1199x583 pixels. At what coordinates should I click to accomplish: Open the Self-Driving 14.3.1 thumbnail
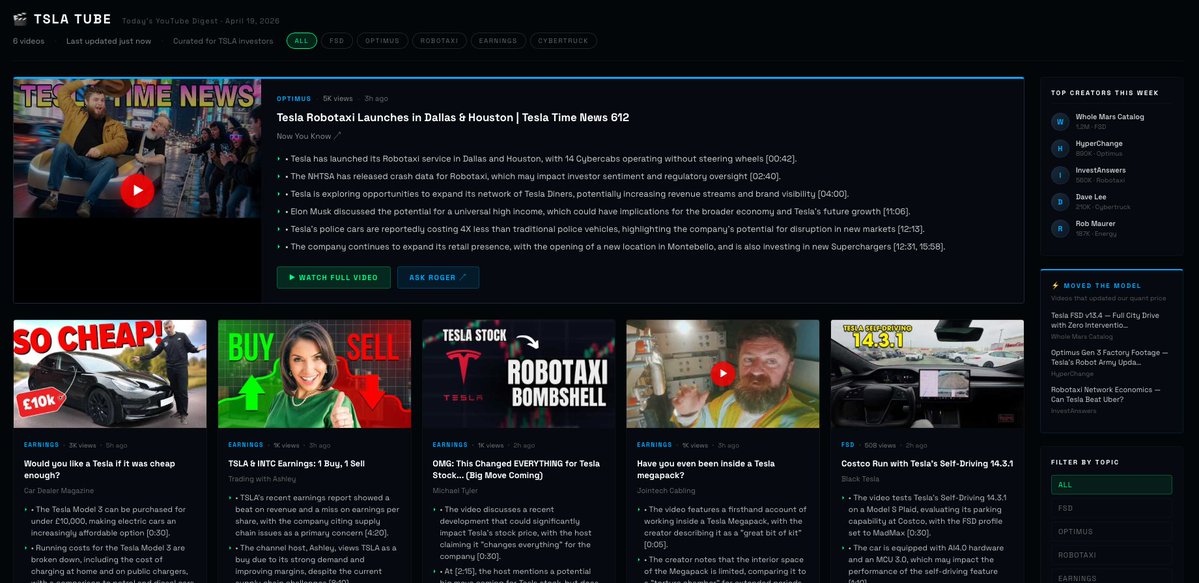coord(927,374)
